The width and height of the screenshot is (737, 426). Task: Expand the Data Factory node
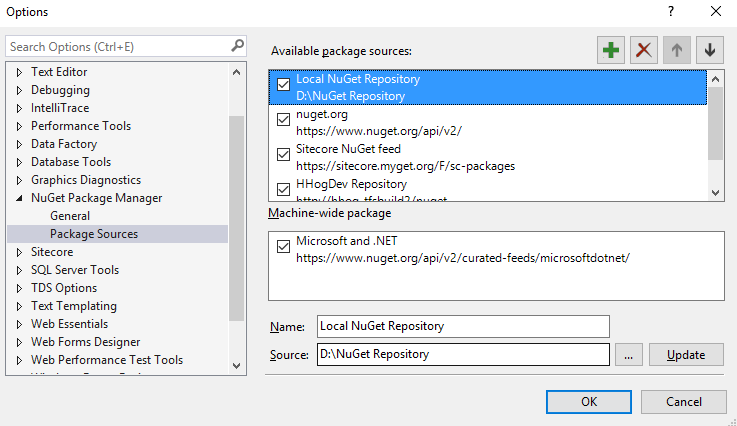tap(19, 144)
